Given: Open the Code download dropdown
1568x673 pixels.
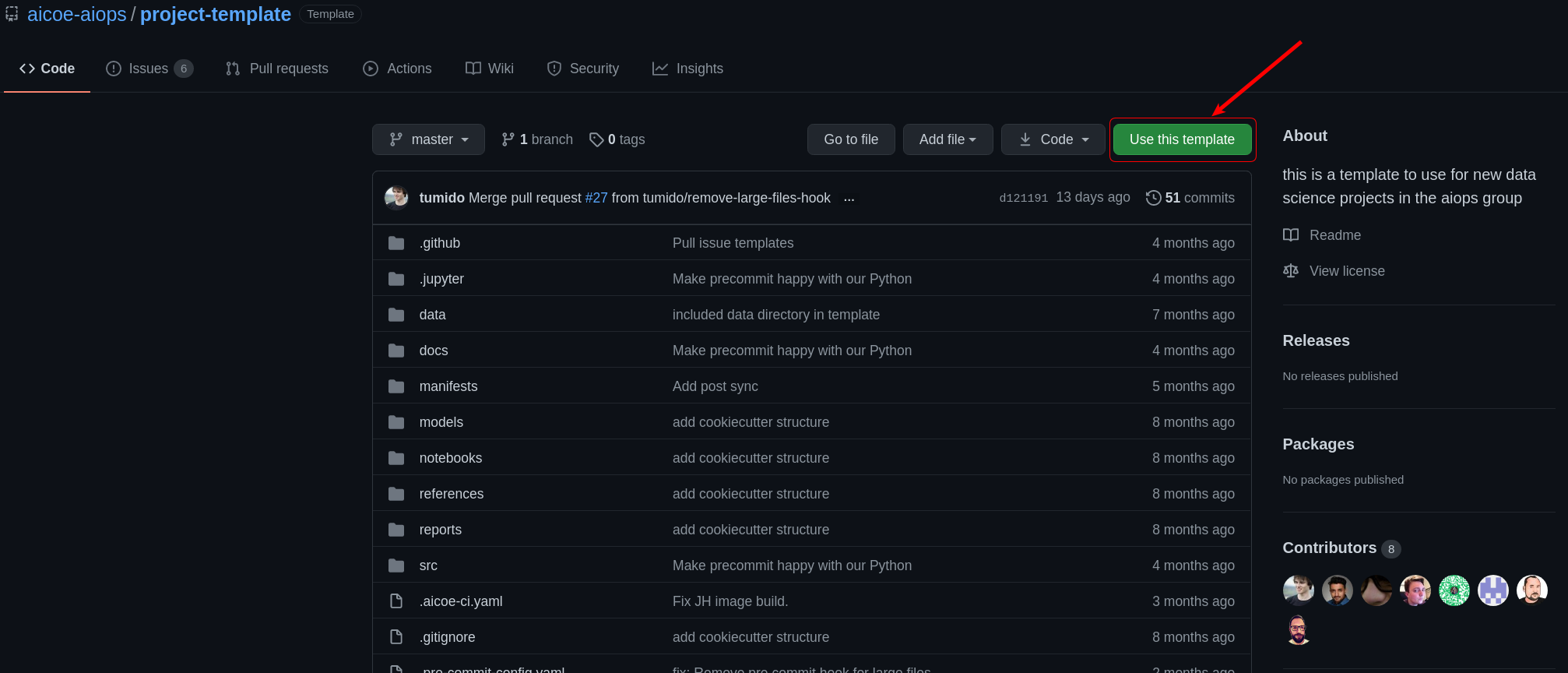Looking at the screenshot, I should [x=1053, y=139].
